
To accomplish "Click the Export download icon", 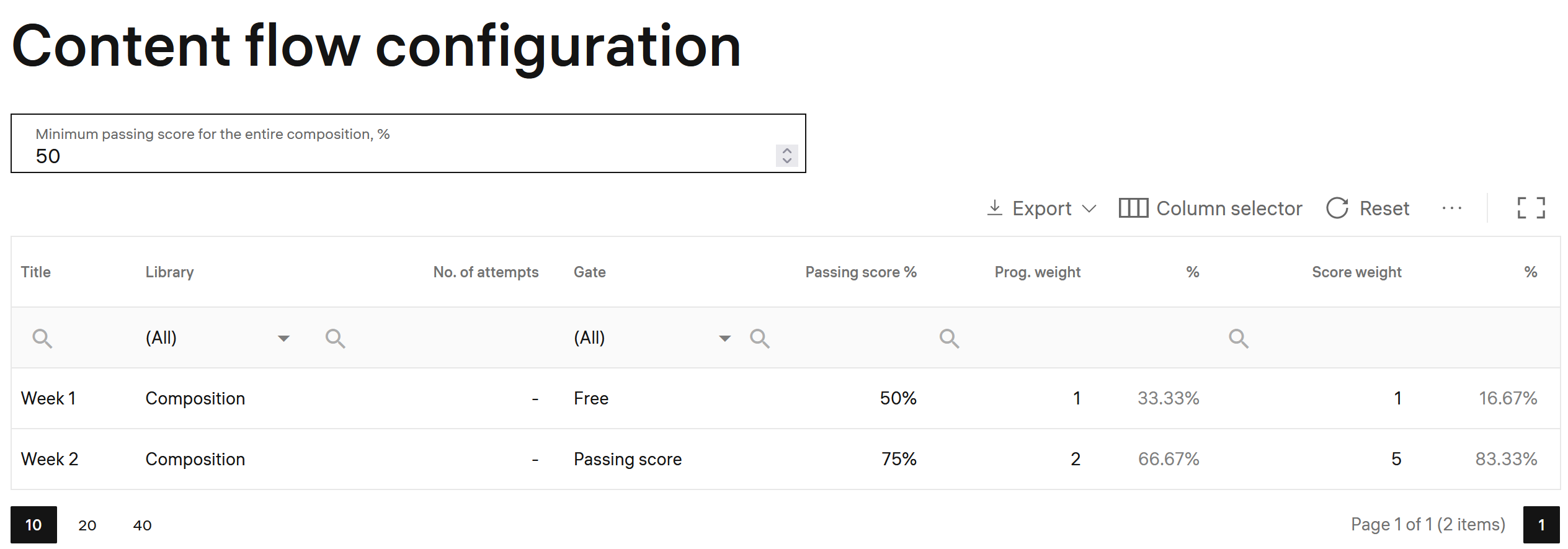I will click(994, 208).
